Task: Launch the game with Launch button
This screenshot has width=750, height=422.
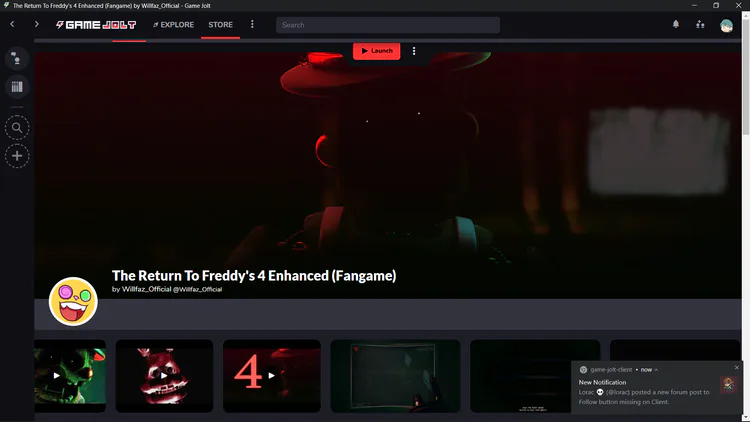Action: pyautogui.click(x=376, y=51)
